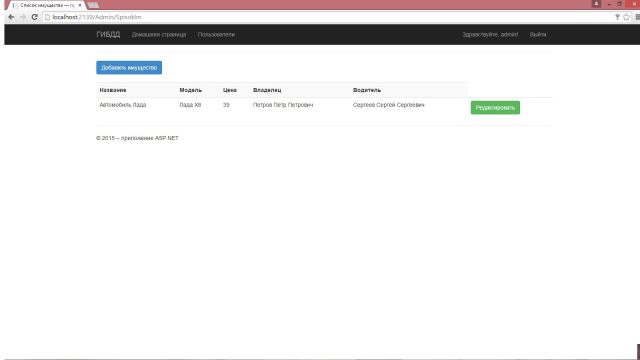The image size is (640, 360).
Task: Minimize the Chrome window
Action: pyautogui.click(x=609, y=3)
